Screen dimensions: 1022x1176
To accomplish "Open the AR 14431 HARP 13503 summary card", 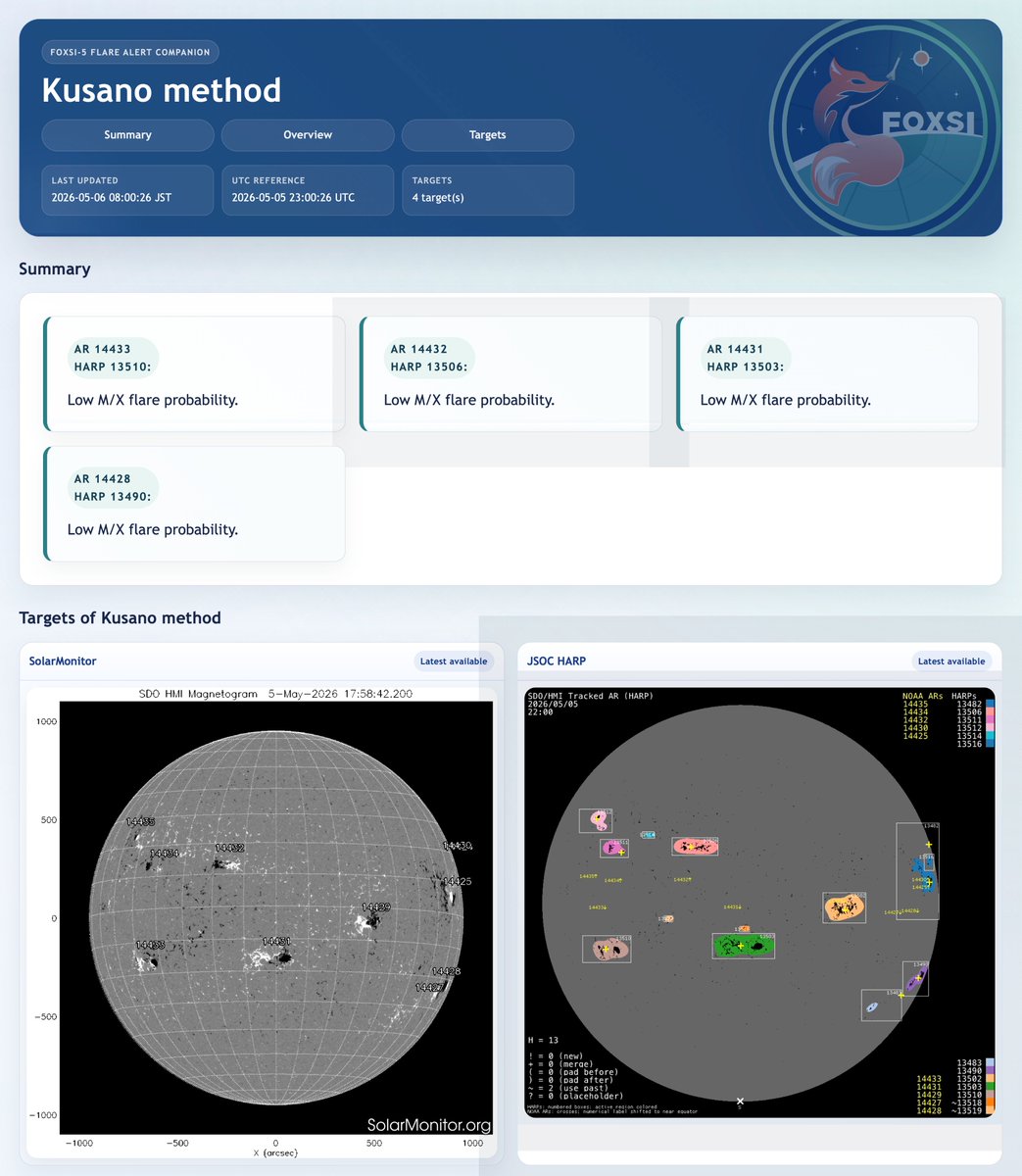I will click(x=828, y=373).
